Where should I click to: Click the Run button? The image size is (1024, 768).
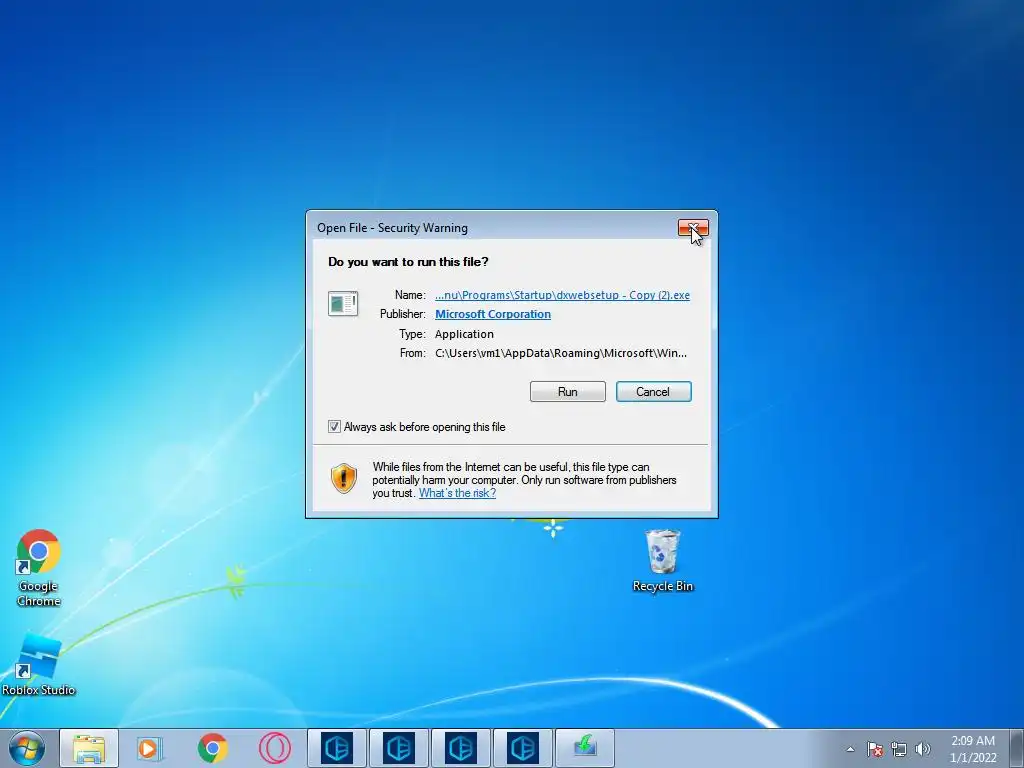click(568, 392)
